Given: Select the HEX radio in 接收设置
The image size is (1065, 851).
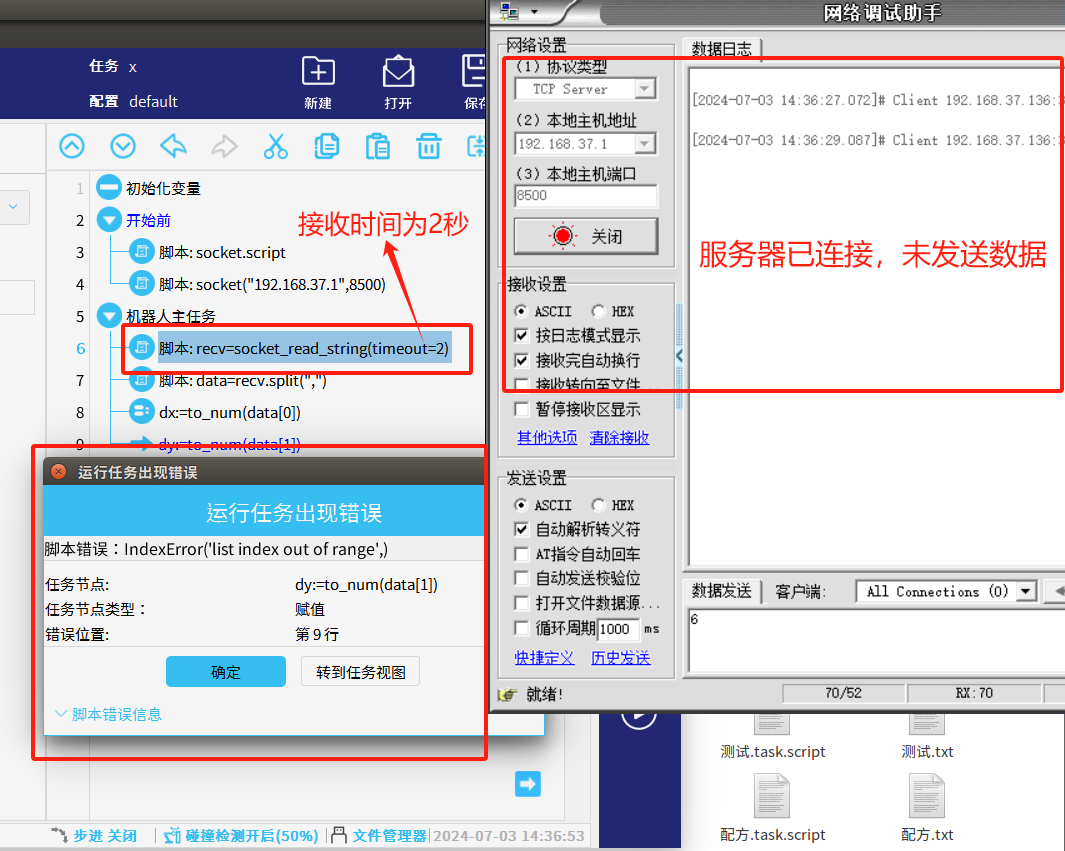Looking at the screenshot, I should coord(598,311).
